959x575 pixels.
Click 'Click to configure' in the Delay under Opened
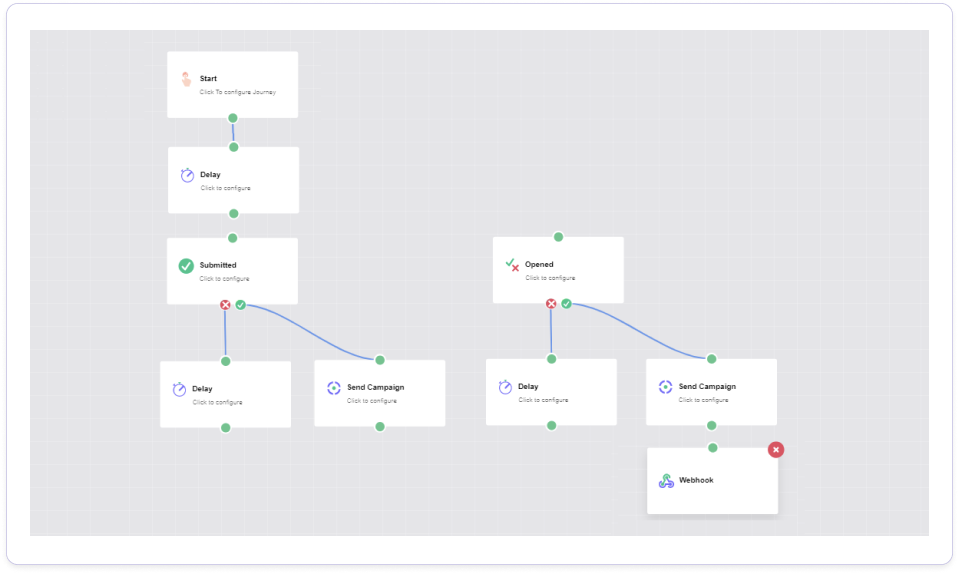pyautogui.click(x=543, y=401)
